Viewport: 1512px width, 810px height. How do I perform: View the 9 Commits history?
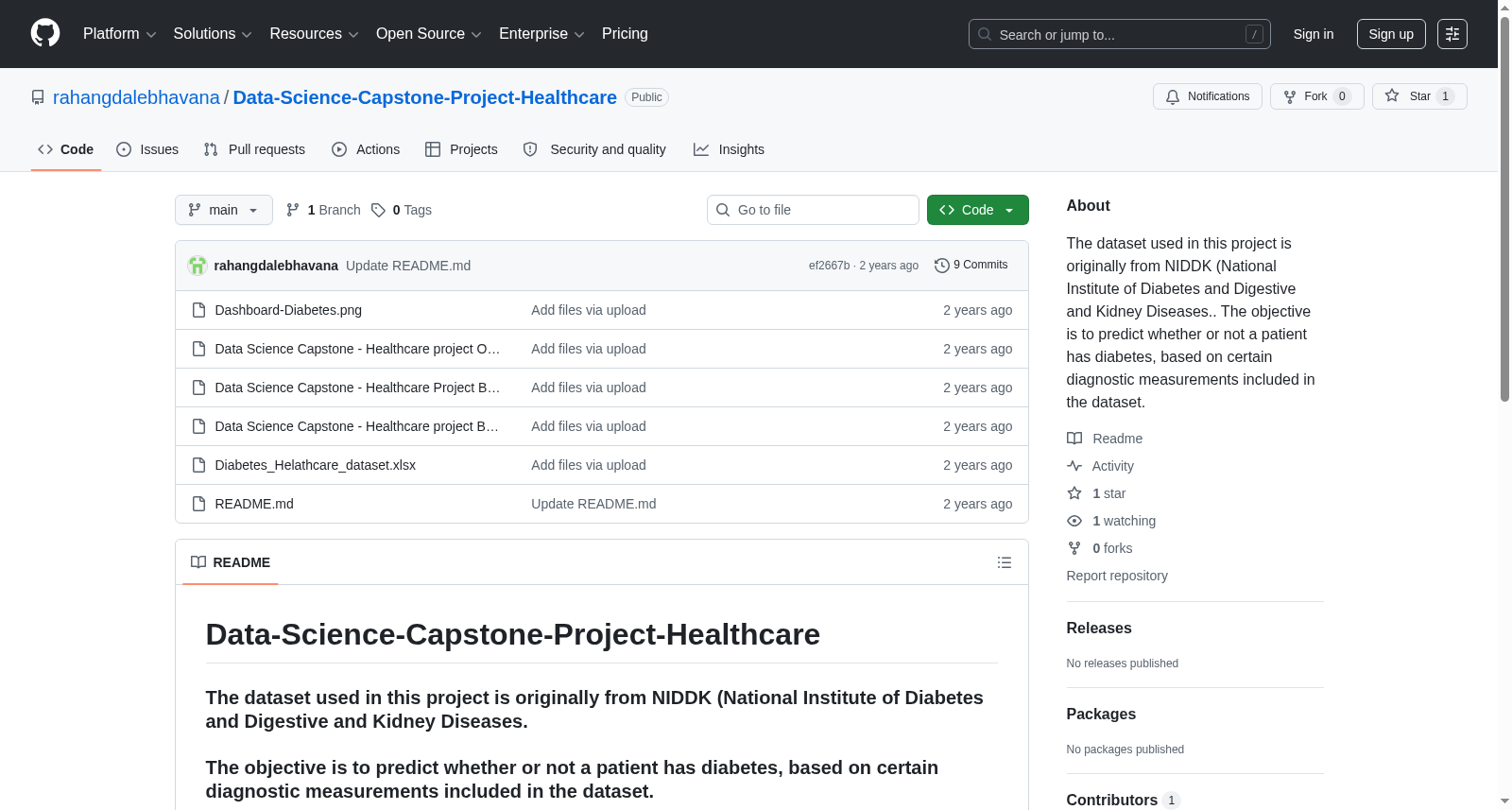[x=971, y=266]
